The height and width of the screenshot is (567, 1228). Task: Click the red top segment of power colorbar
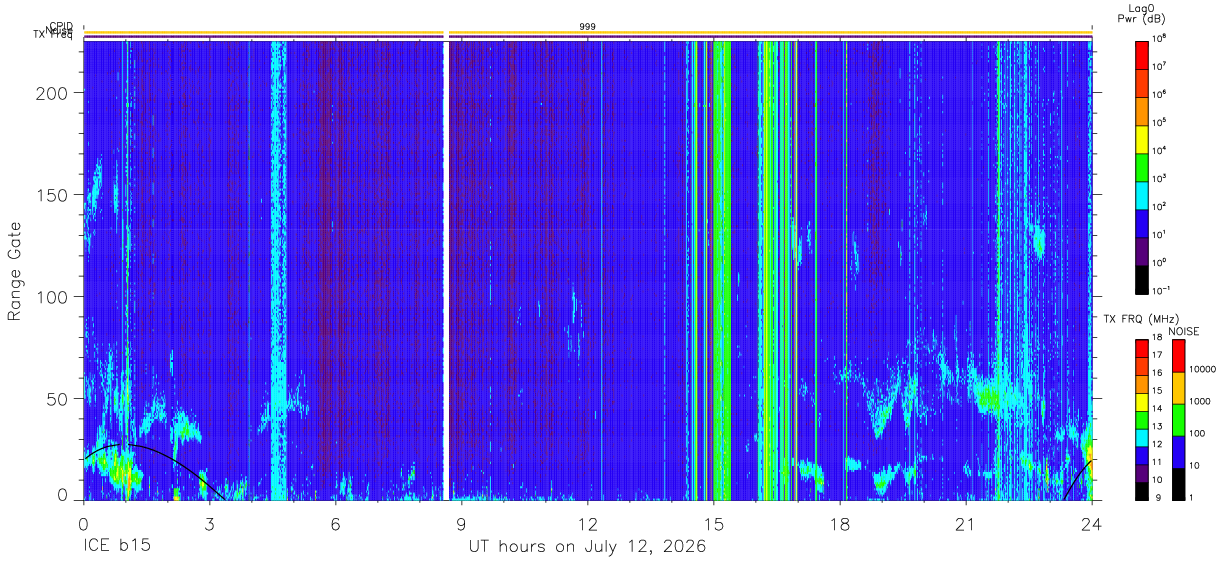click(x=1141, y=54)
